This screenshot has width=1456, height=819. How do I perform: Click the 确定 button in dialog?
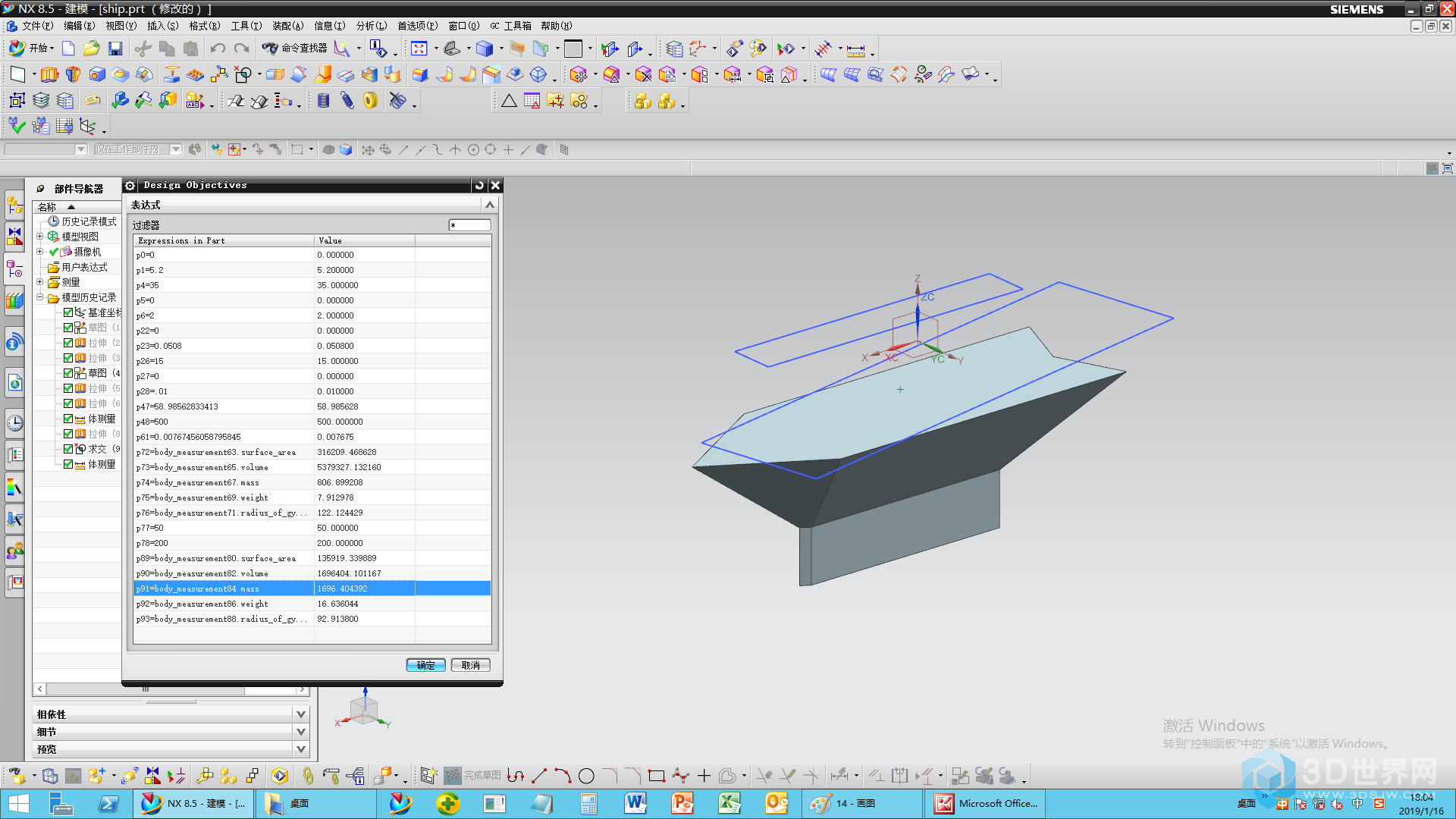click(425, 665)
